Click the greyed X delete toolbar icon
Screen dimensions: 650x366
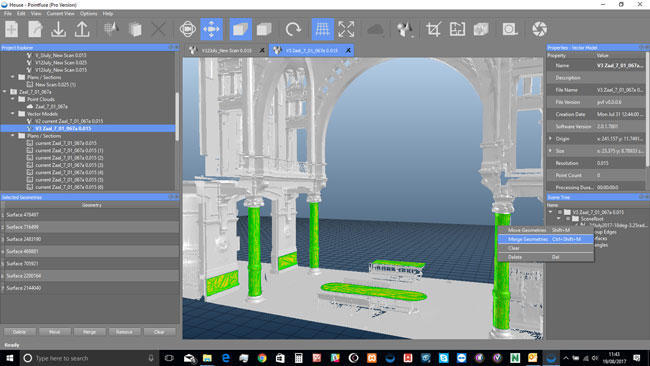pos(158,29)
